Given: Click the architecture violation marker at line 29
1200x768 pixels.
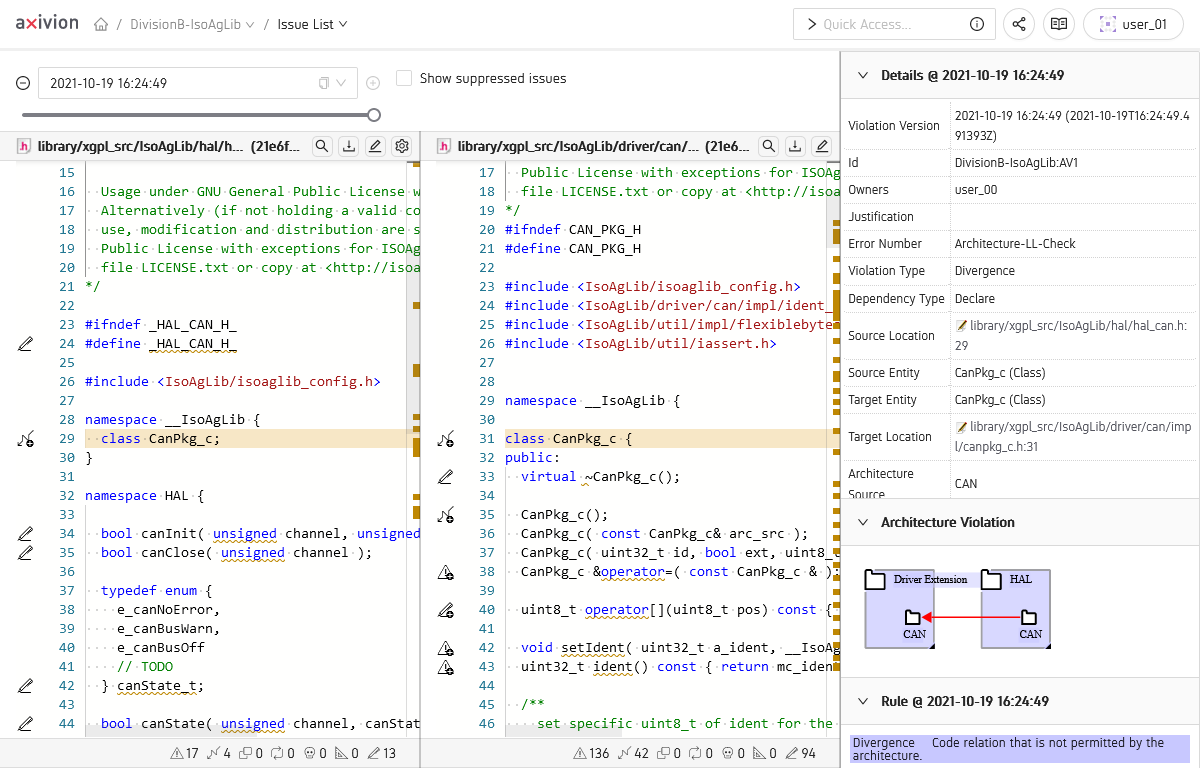Looking at the screenshot, I should click(26, 439).
